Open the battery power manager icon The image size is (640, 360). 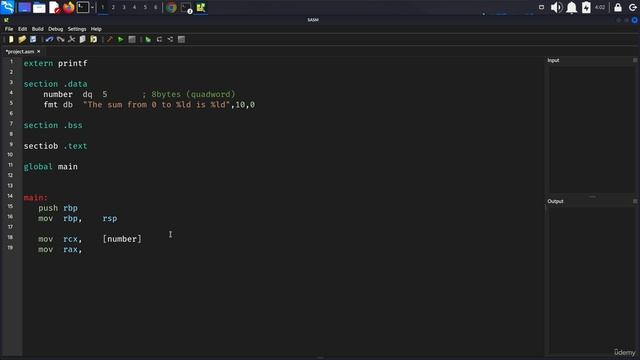click(x=586, y=7)
